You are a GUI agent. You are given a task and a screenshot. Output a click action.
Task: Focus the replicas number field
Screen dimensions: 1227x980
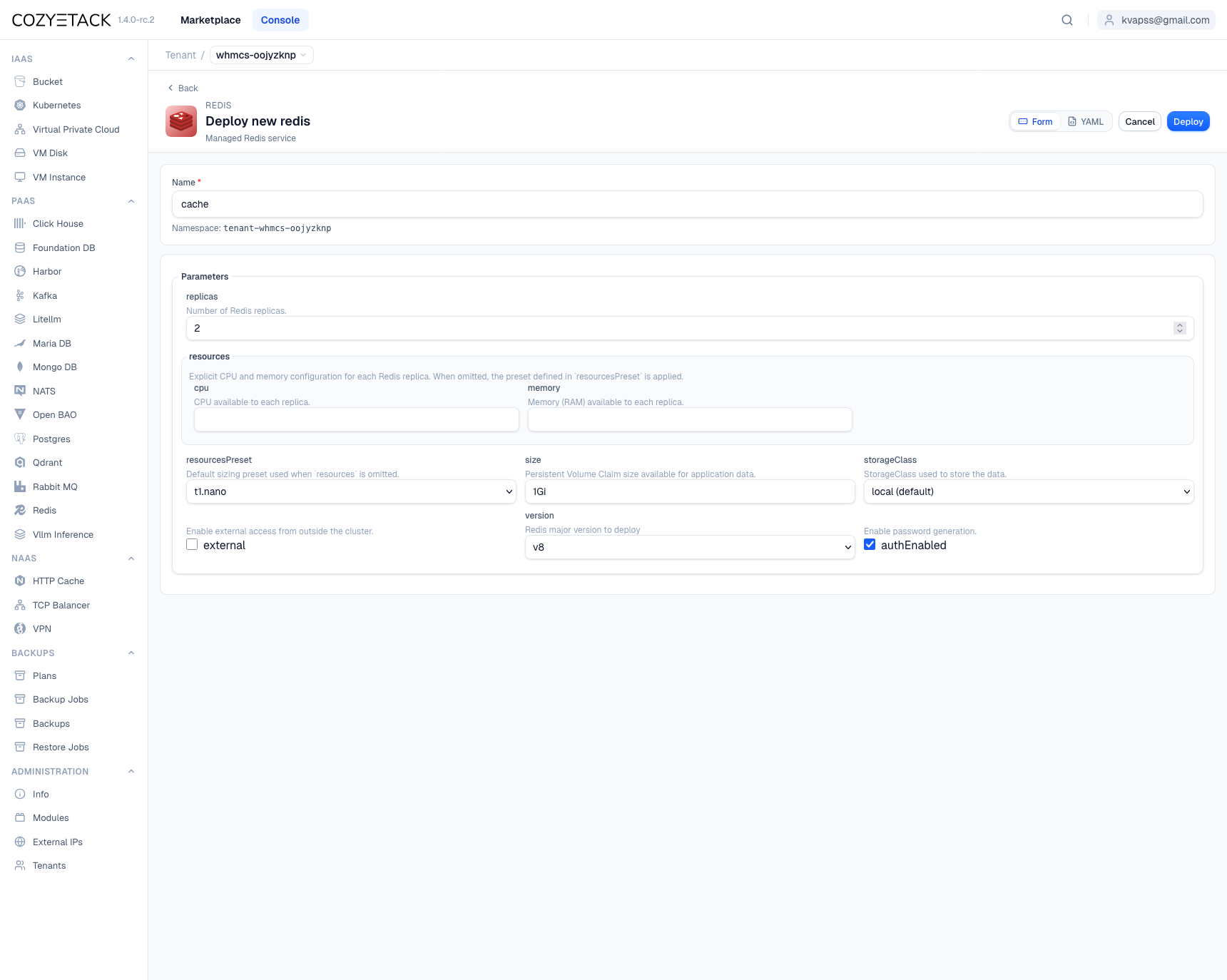click(690, 328)
